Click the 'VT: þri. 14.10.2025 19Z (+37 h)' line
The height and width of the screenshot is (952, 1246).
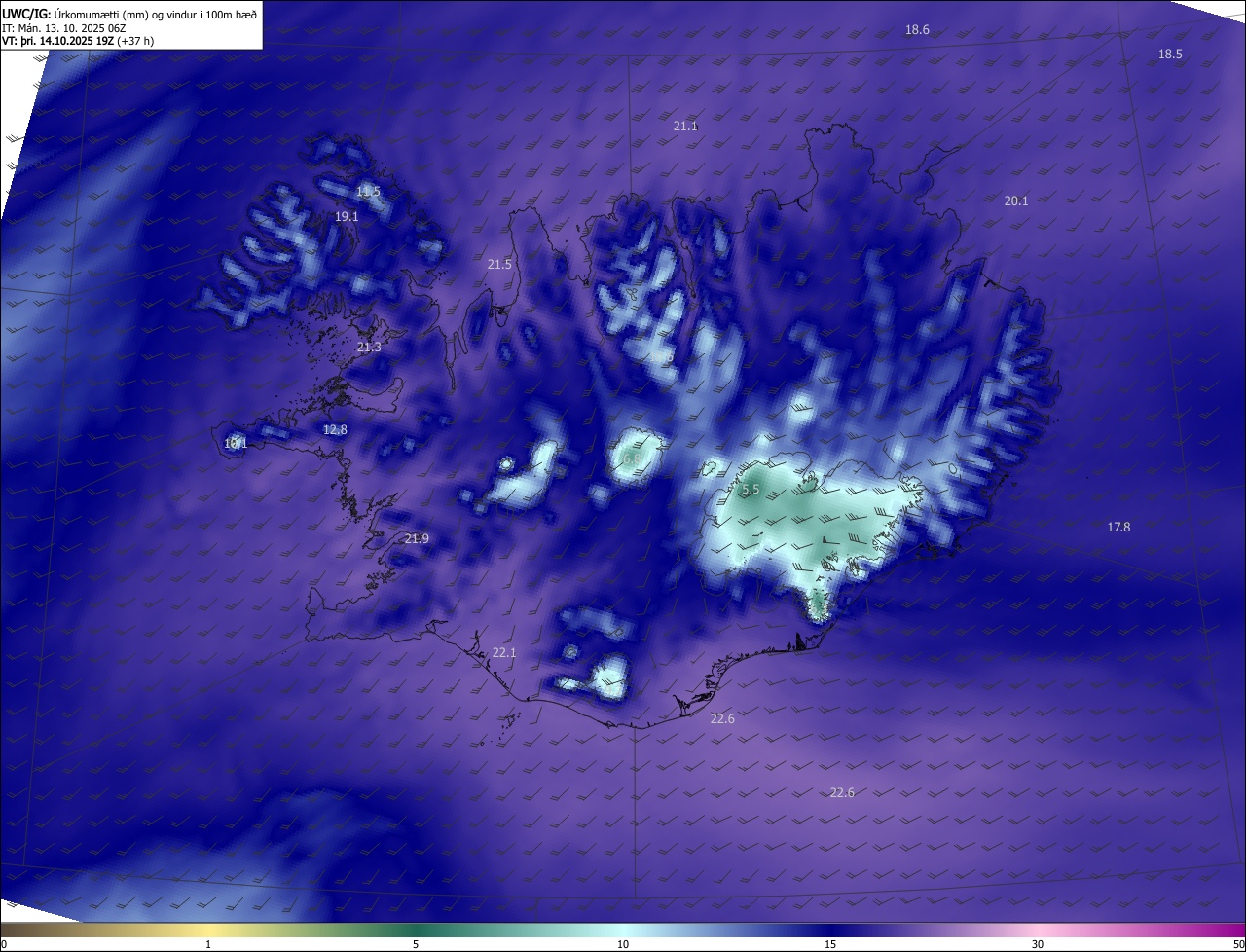(x=78, y=41)
